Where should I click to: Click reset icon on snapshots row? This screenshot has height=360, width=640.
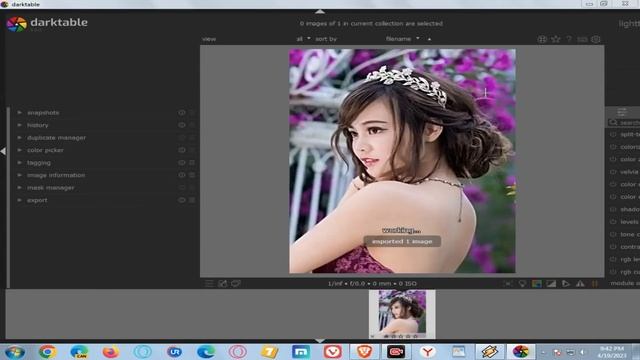click(x=182, y=113)
